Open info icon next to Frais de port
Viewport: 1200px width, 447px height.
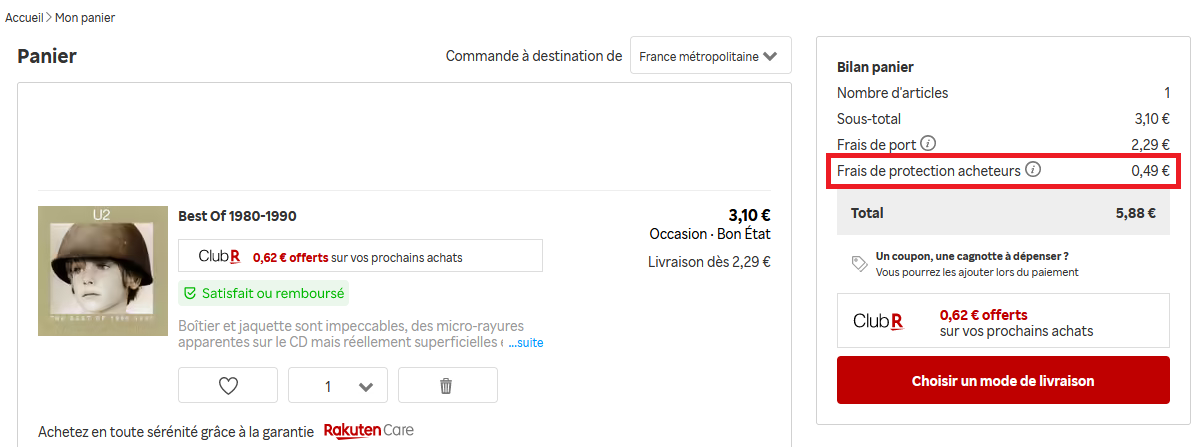tap(929, 143)
